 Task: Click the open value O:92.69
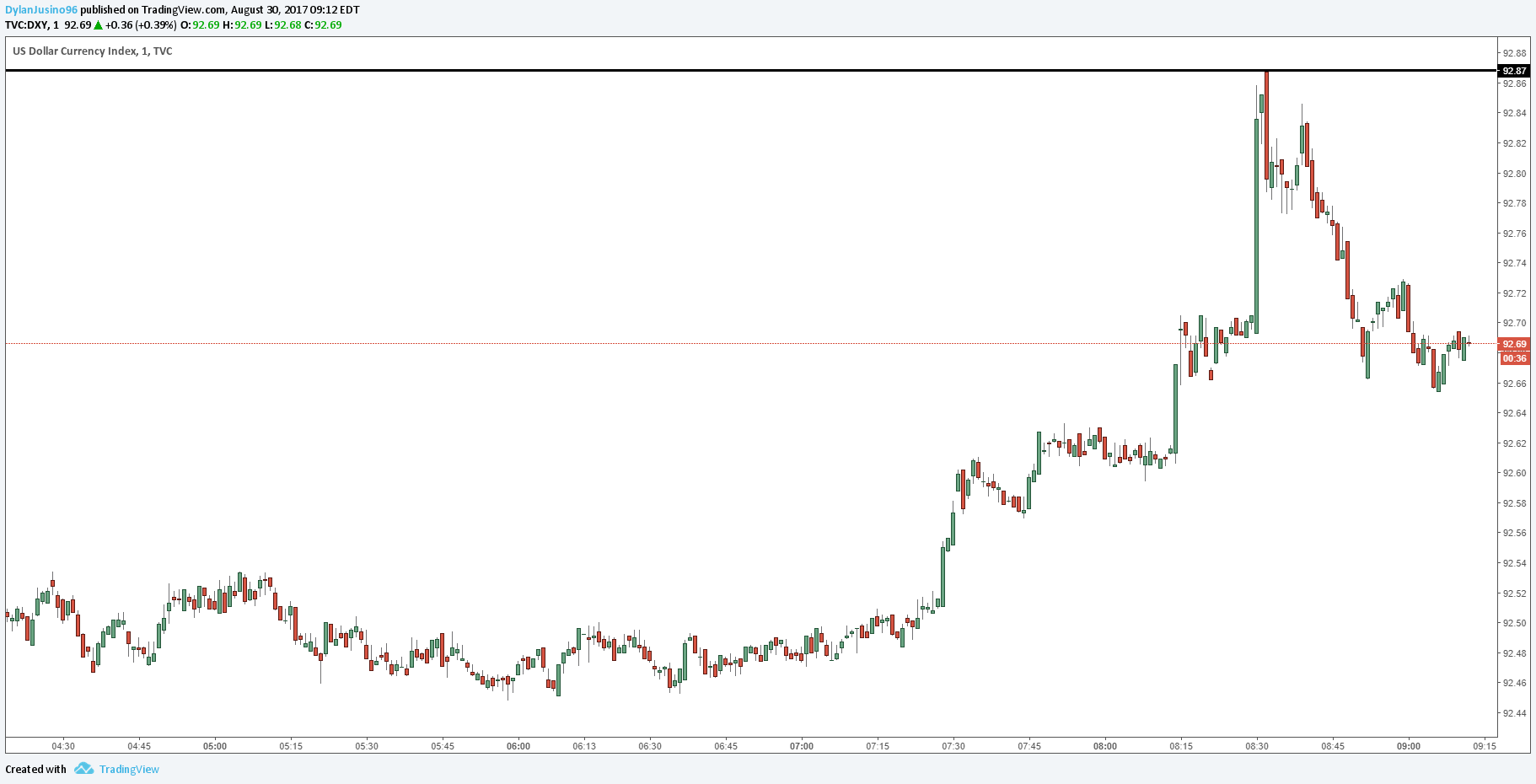pyautogui.click(x=200, y=25)
